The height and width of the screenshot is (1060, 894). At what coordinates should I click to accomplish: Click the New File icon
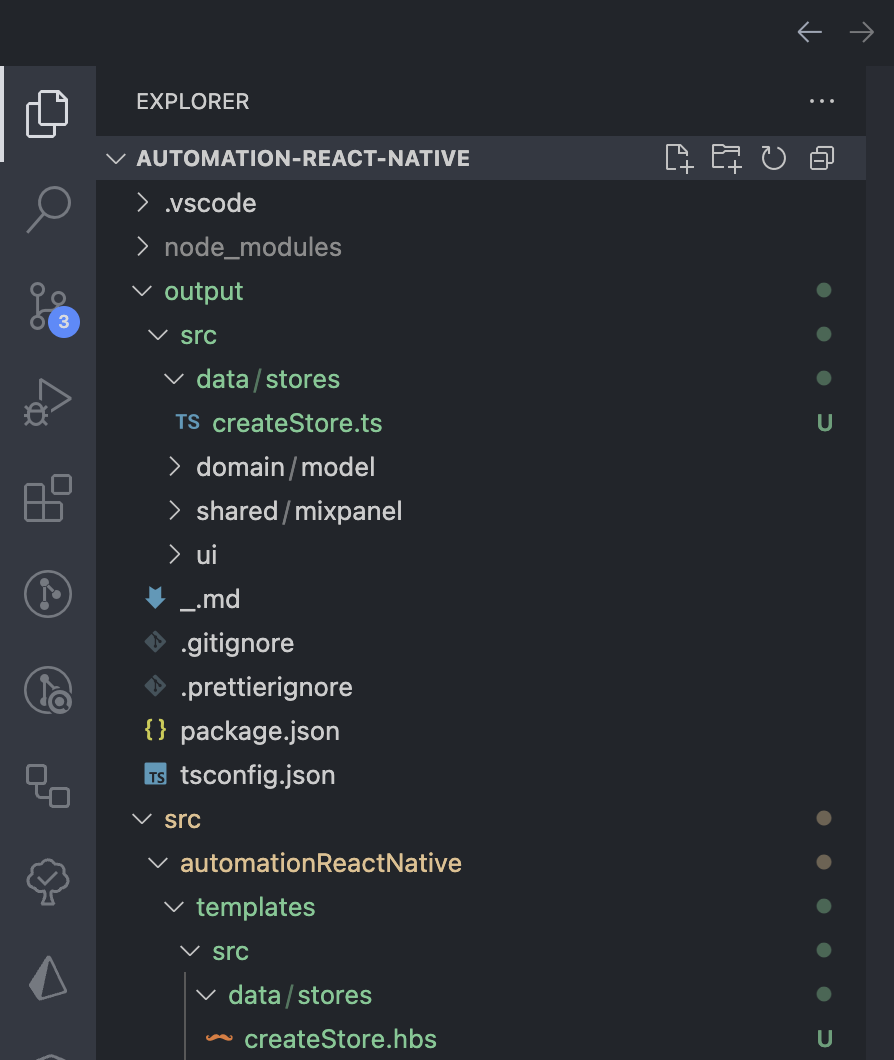679,158
